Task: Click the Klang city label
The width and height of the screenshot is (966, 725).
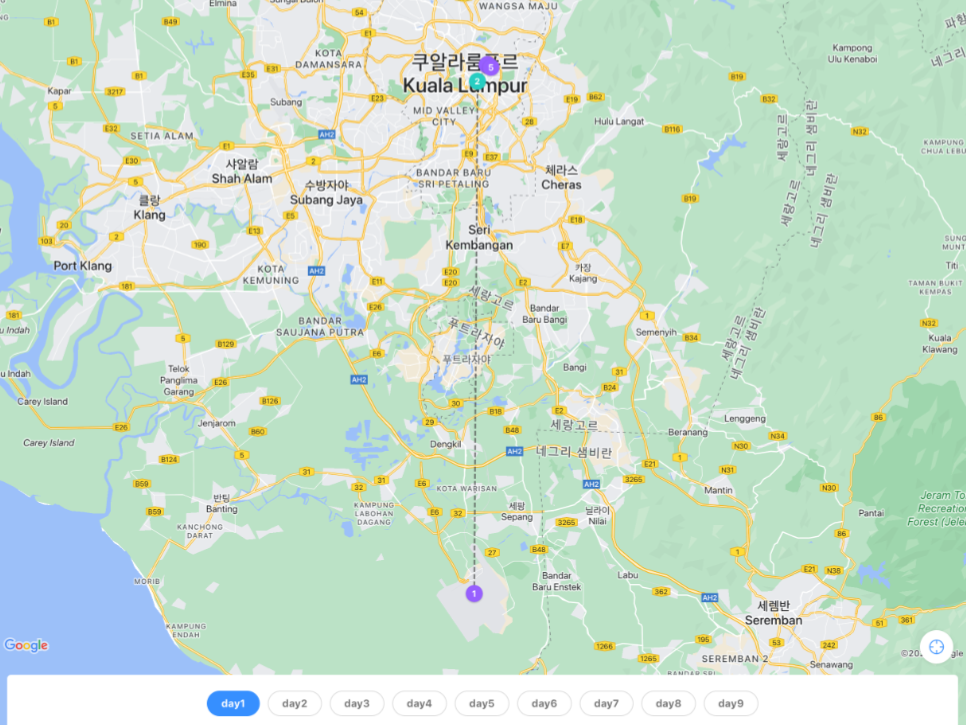Action: point(150,208)
